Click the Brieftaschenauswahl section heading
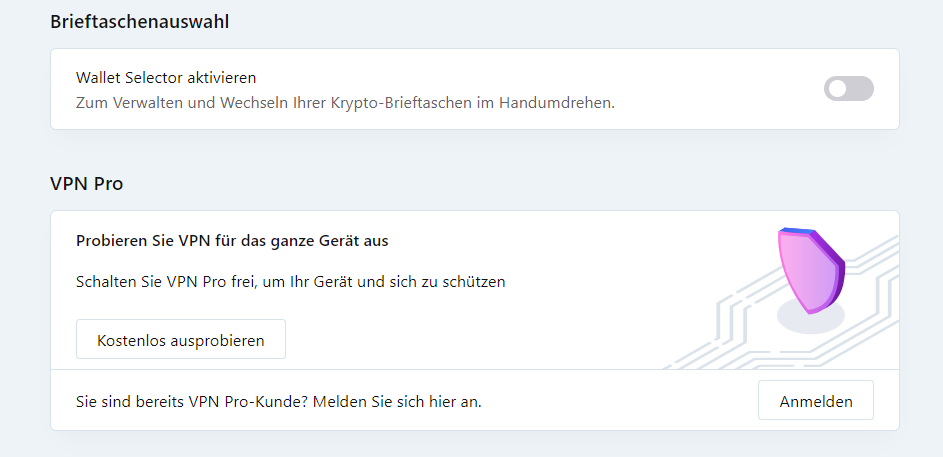Image resolution: width=943 pixels, height=457 pixels. point(140,22)
